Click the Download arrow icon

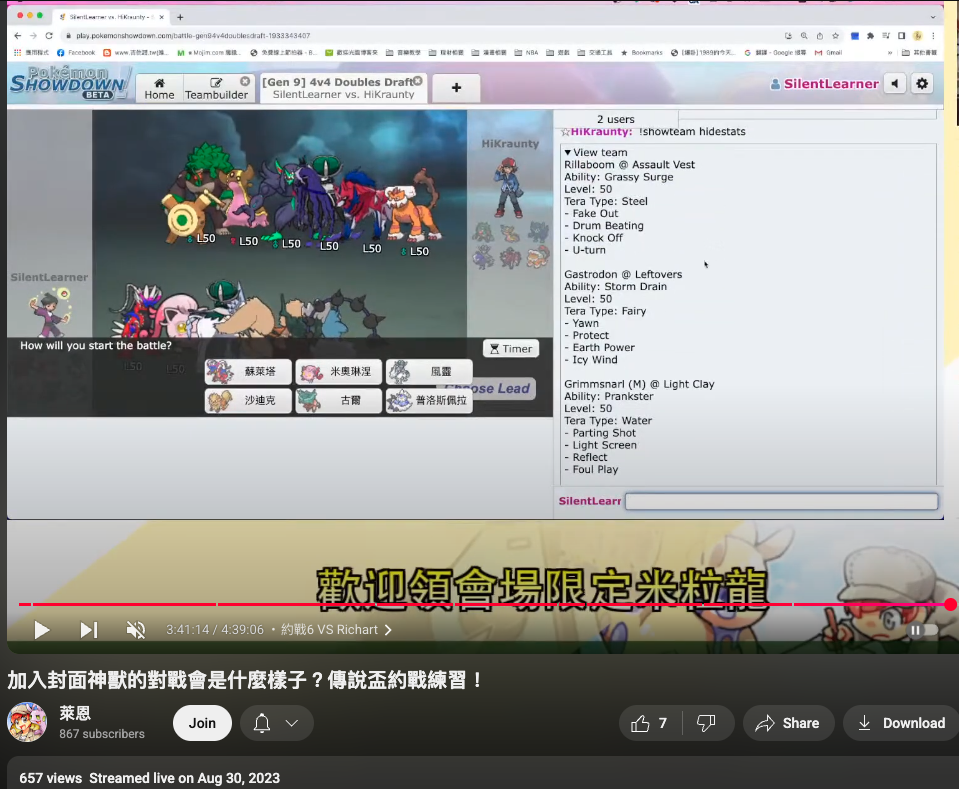[864, 723]
